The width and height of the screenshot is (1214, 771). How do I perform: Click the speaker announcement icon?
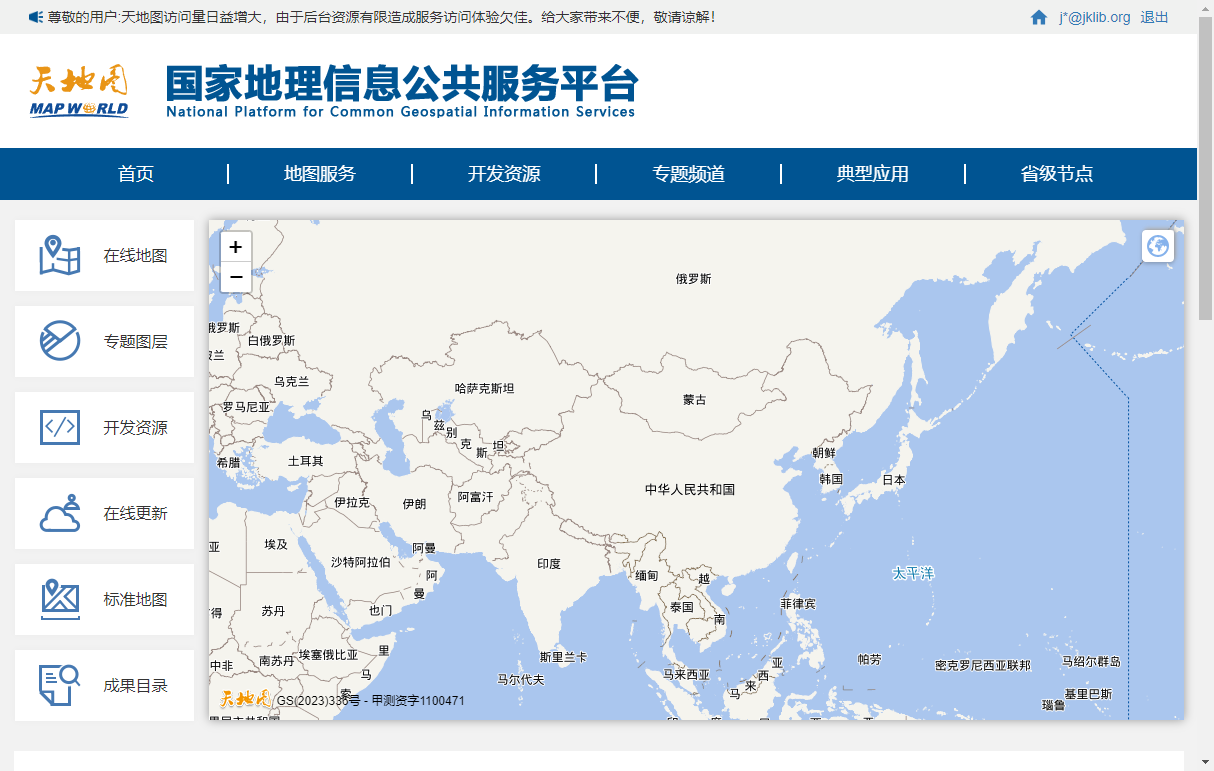pyautogui.click(x=35, y=17)
